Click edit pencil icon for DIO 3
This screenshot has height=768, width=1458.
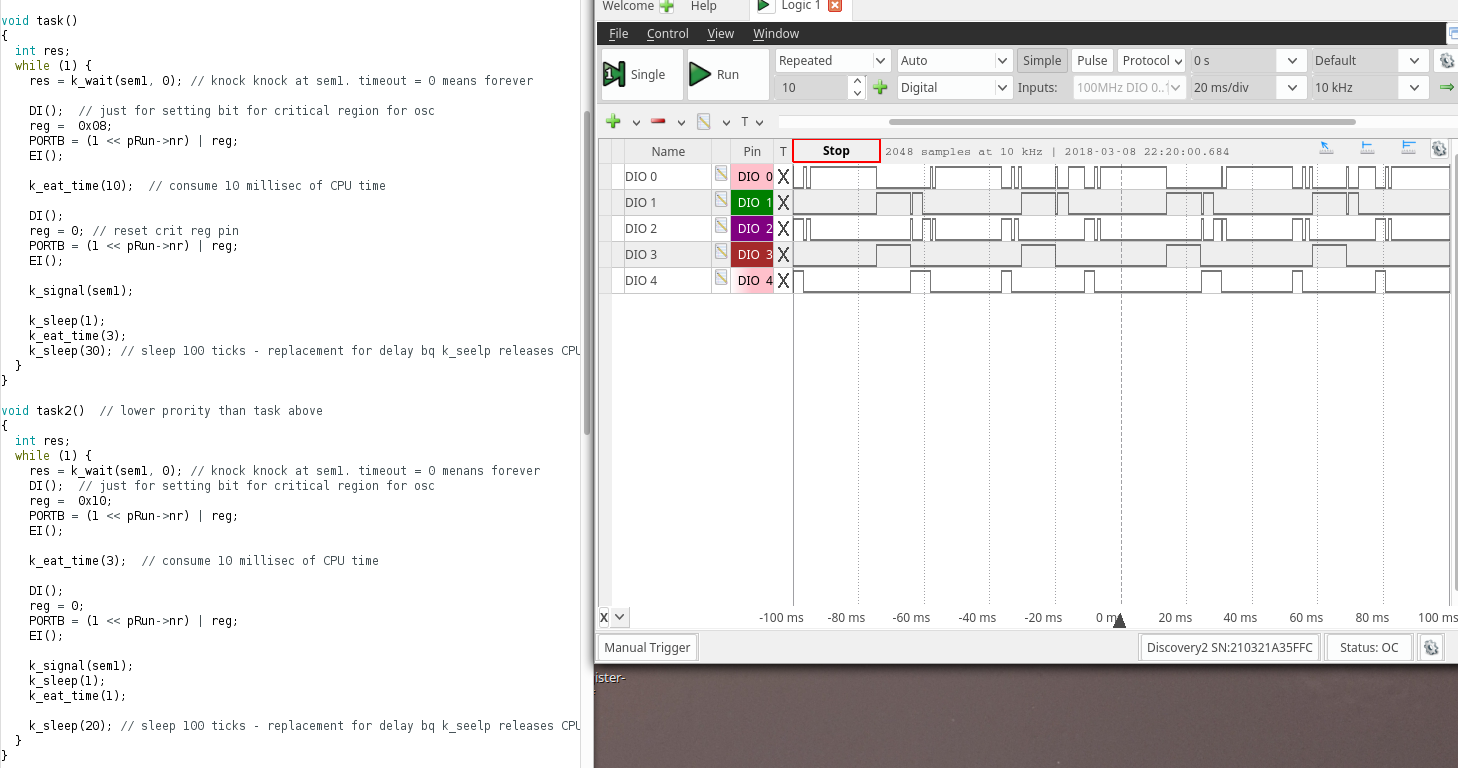pos(720,253)
